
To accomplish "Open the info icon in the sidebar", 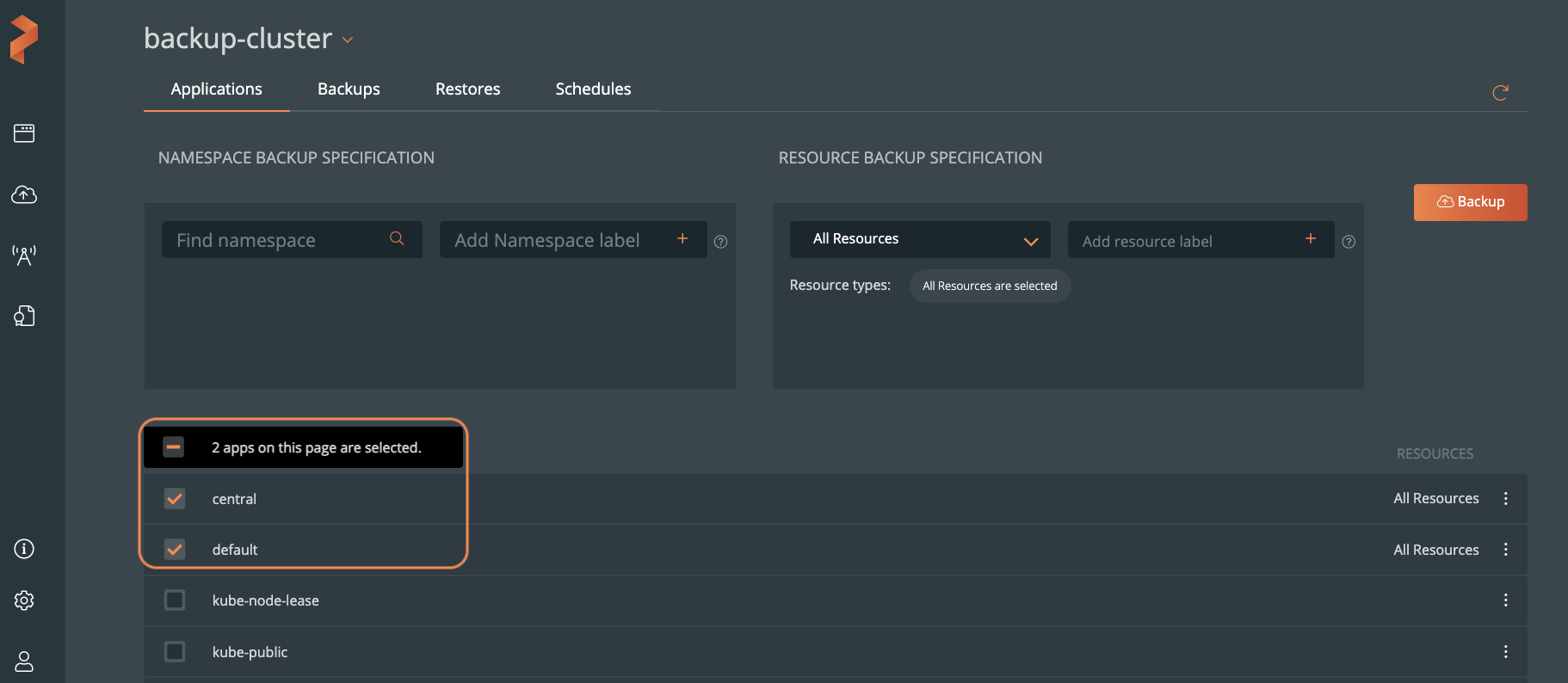I will pyautogui.click(x=24, y=549).
